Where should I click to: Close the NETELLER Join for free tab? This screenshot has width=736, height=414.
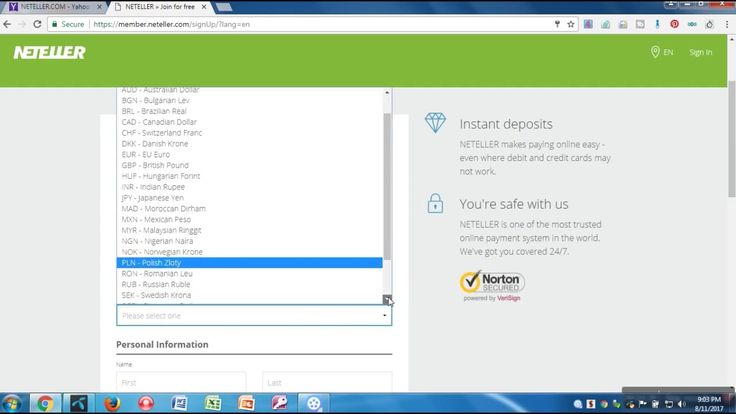pyautogui.click(x=204, y=7)
